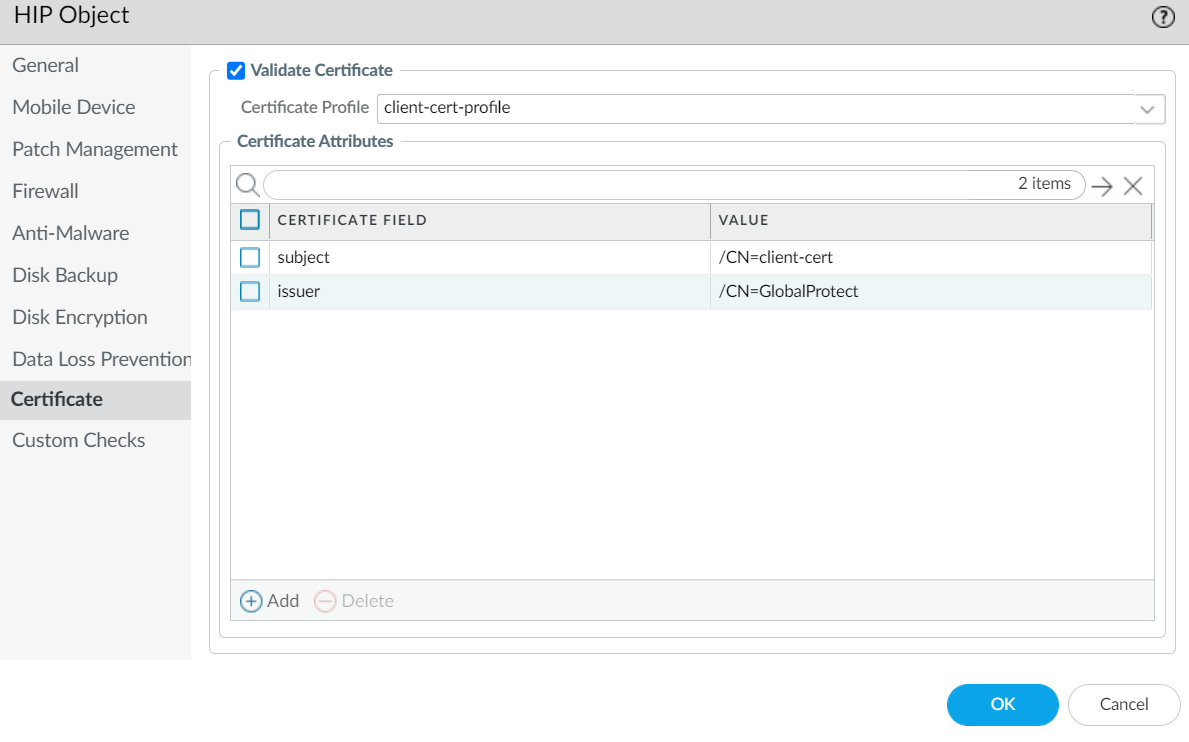Viewport: 1189px width, 742px height.
Task: Open the Custom Checks tab
Action: (78, 440)
